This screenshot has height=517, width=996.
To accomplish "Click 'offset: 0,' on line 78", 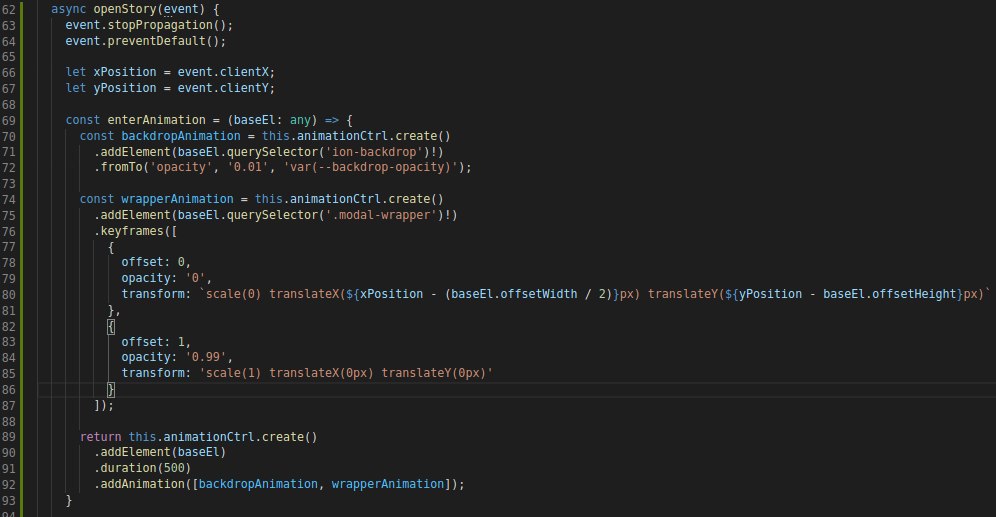I will [x=156, y=262].
